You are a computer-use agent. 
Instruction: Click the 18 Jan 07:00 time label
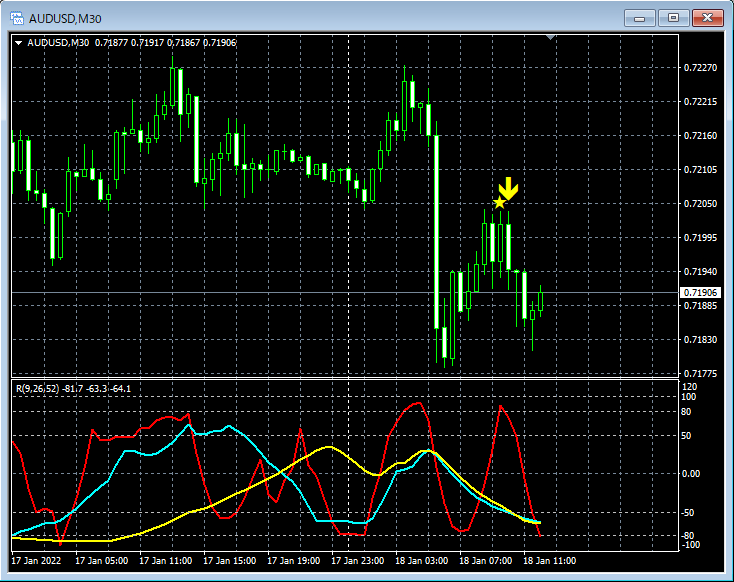(x=485, y=560)
